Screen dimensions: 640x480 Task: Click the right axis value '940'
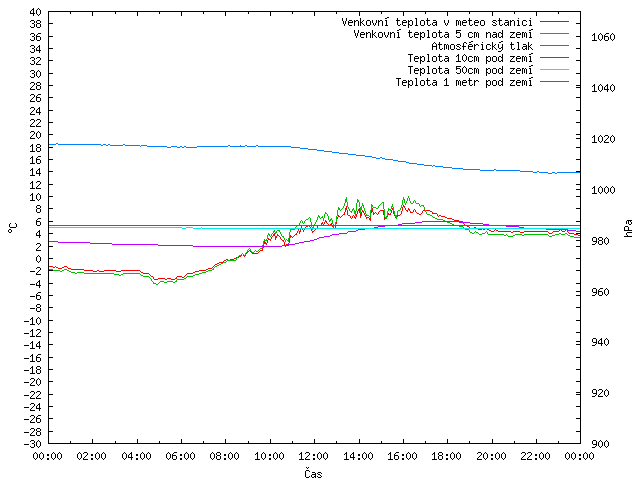click(600, 342)
